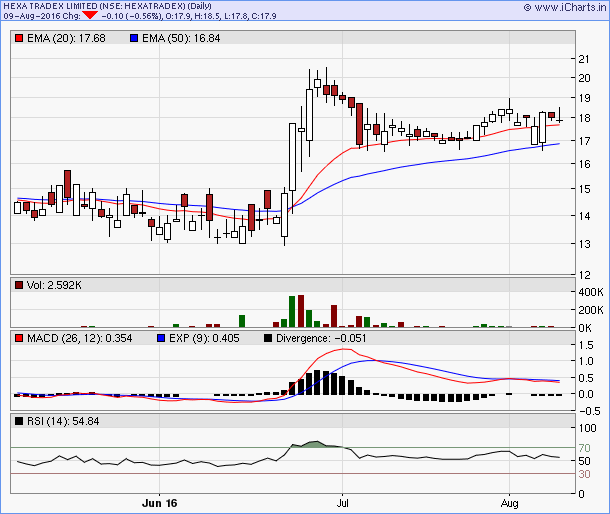This screenshot has width=610, height=514.
Task: Click the Aug date axis label
Action: coord(509,503)
